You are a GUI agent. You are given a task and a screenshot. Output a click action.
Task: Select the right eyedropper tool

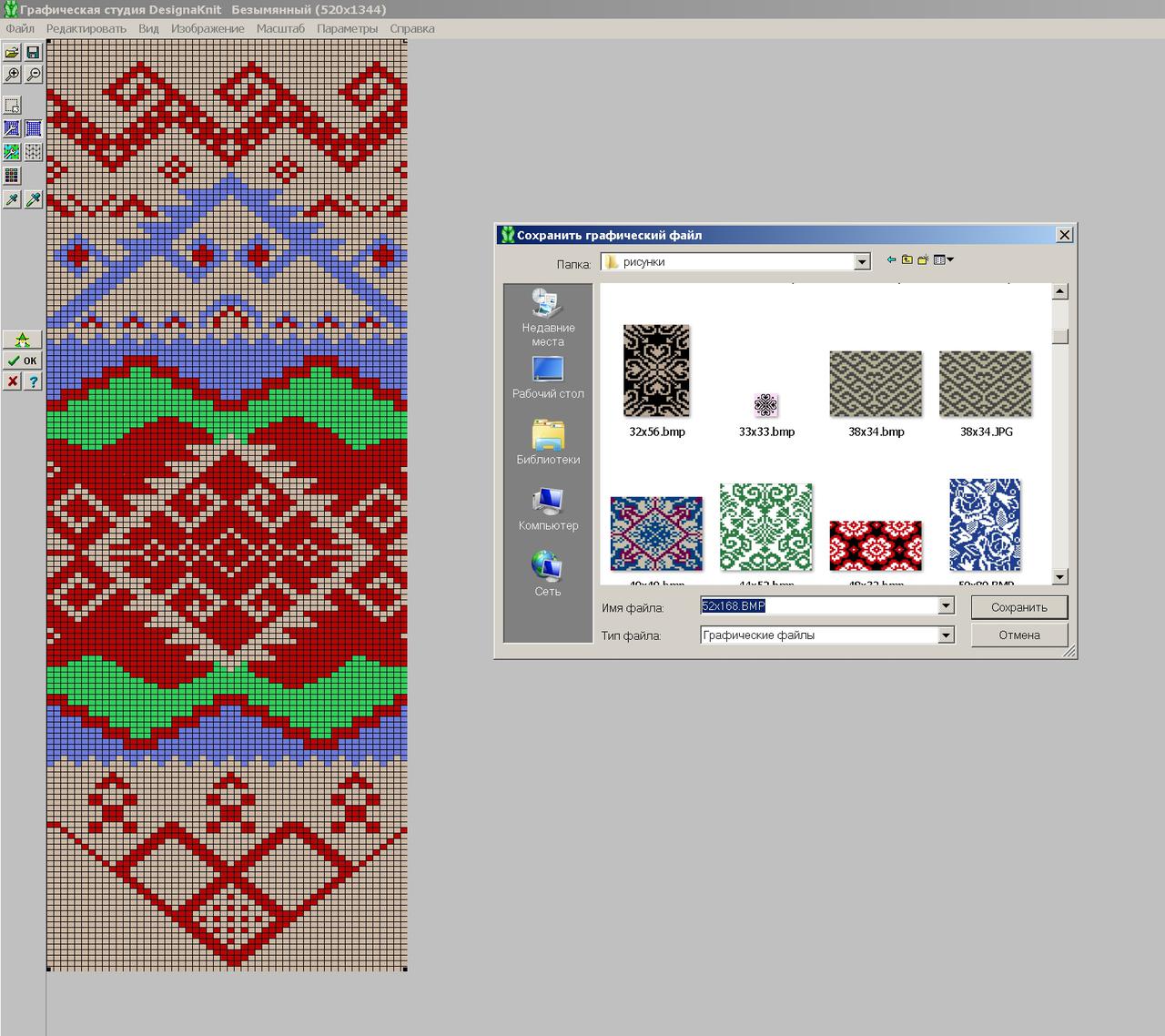tap(33, 199)
